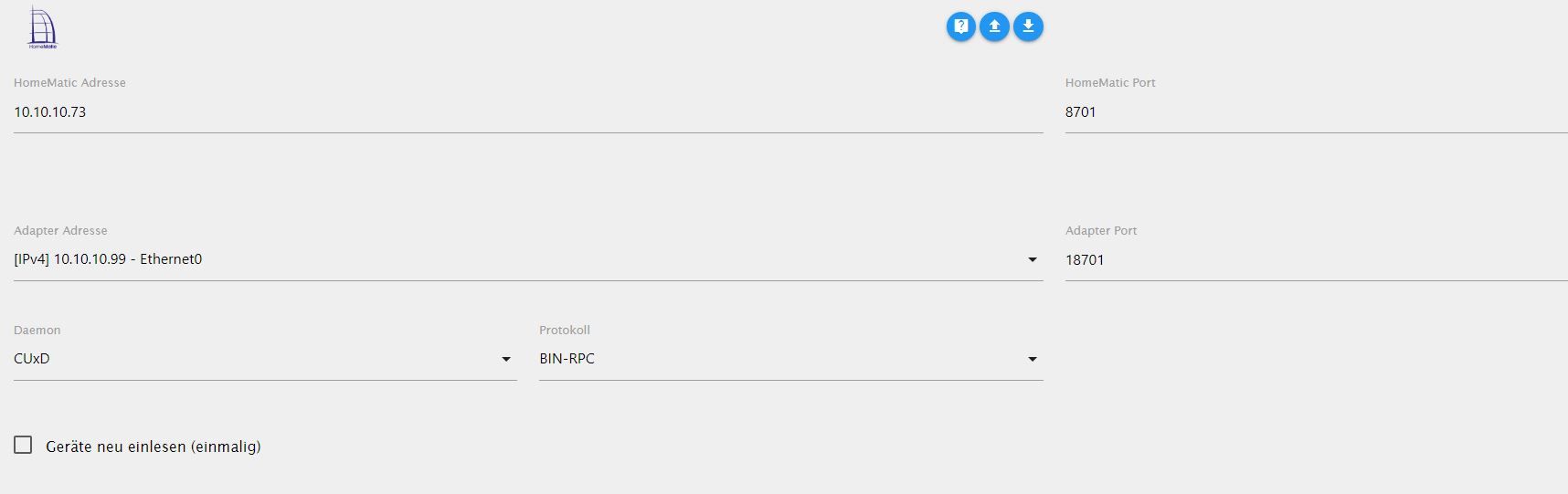
Task: Click the 'HomeMatic Port' field label
Action: coord(1110,82)
